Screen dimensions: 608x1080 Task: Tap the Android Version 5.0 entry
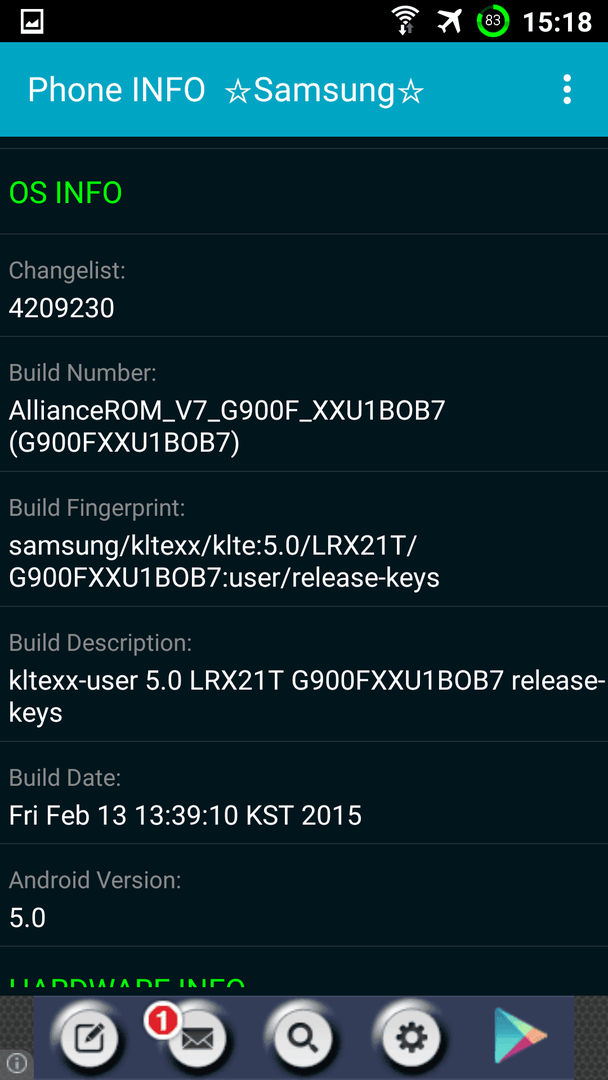point(304,895)
